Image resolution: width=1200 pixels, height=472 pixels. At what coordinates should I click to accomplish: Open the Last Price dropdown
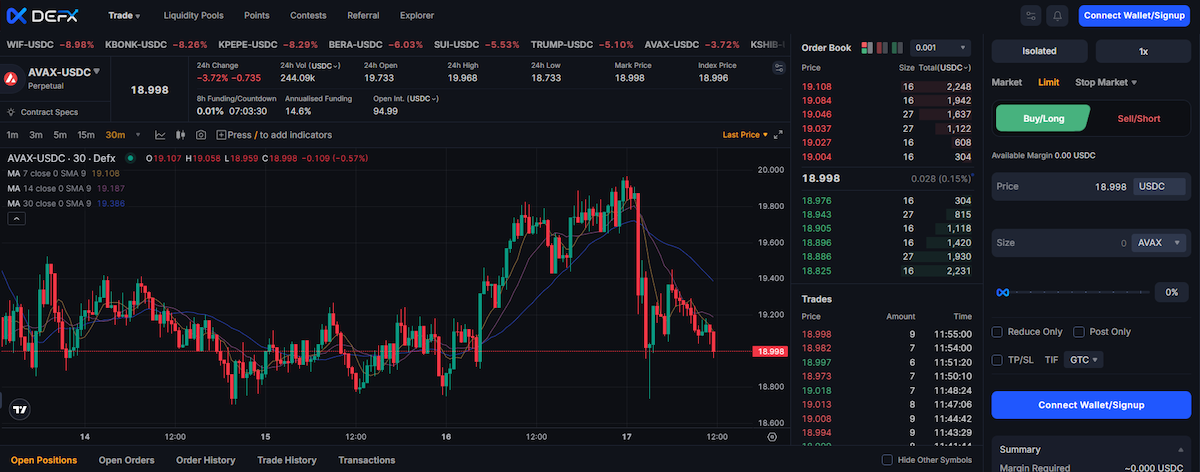pyautogui.click(x=745, y=134)
